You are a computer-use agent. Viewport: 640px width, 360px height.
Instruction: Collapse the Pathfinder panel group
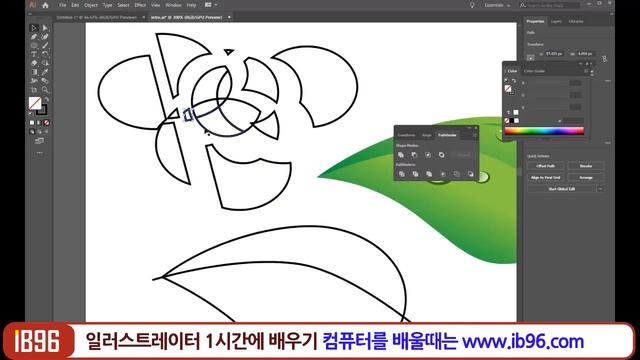tap(469, 128)
